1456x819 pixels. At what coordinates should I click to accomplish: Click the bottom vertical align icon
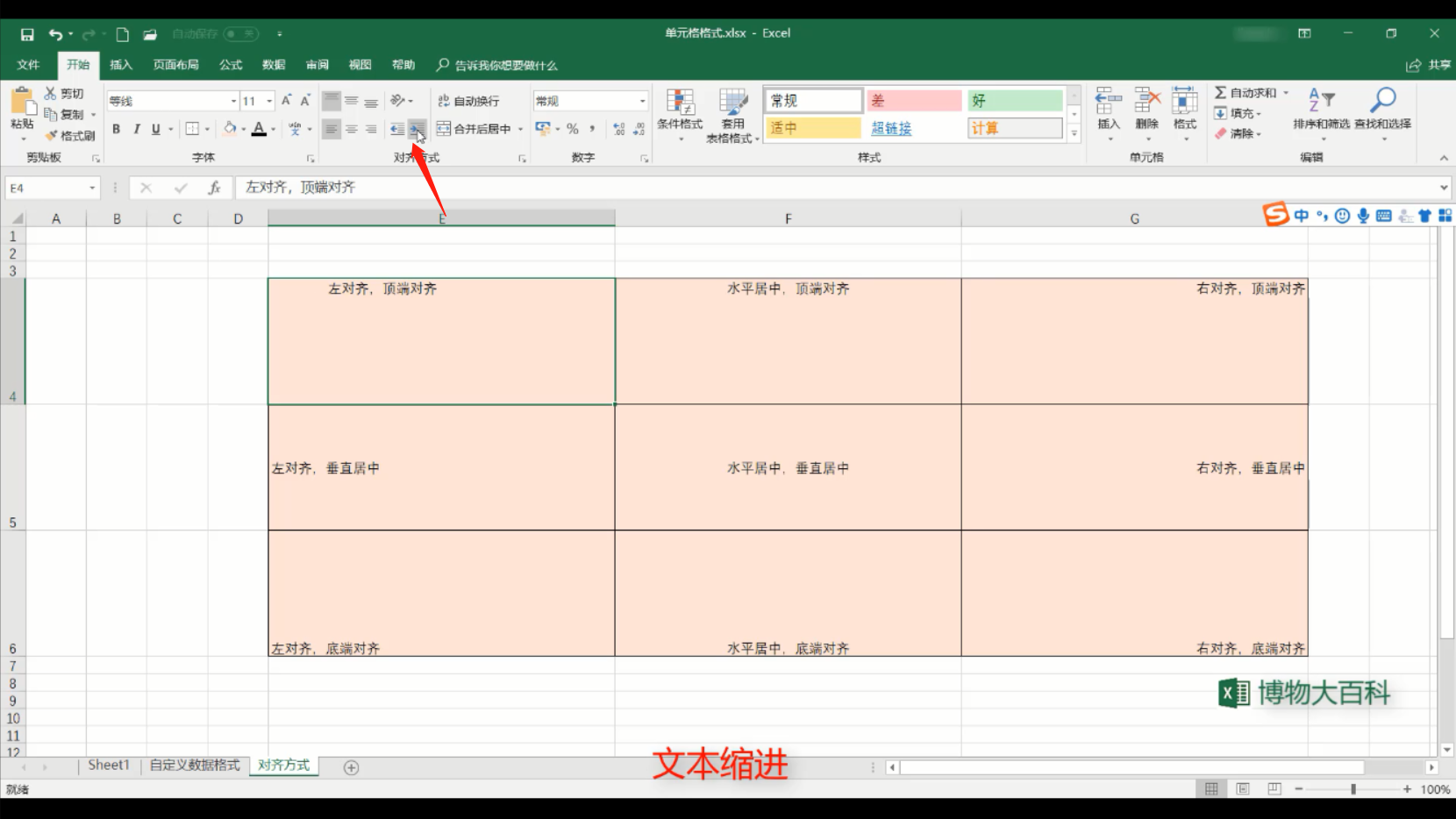[x=371, y=101]
